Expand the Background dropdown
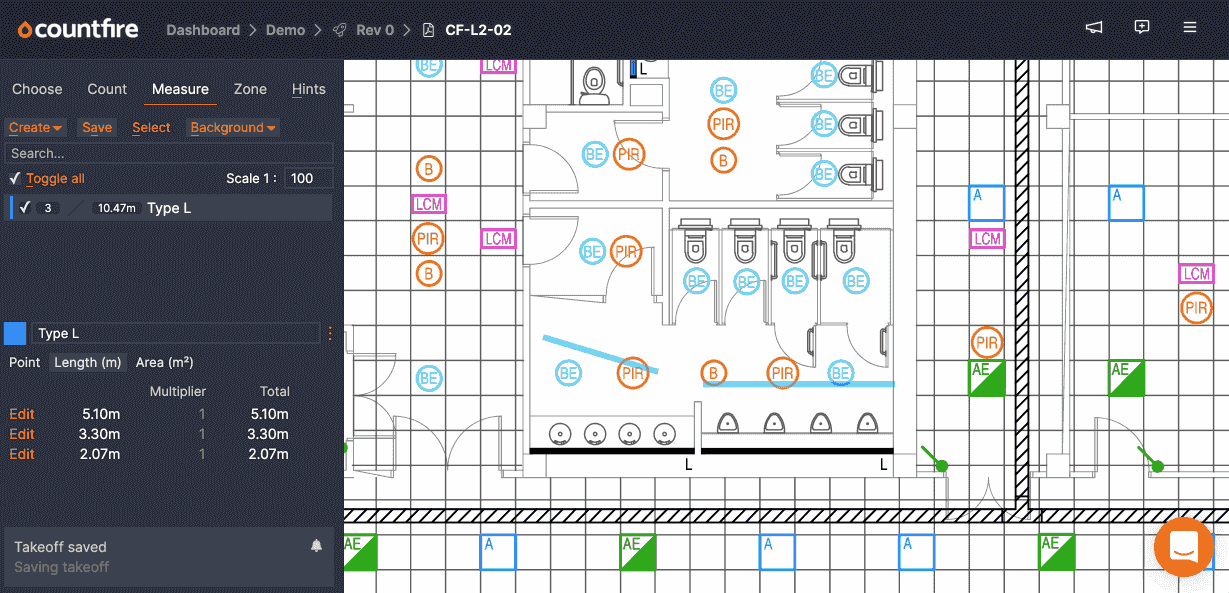Image resolution: width=1229 pixels, height=593 pixels. 233,127
